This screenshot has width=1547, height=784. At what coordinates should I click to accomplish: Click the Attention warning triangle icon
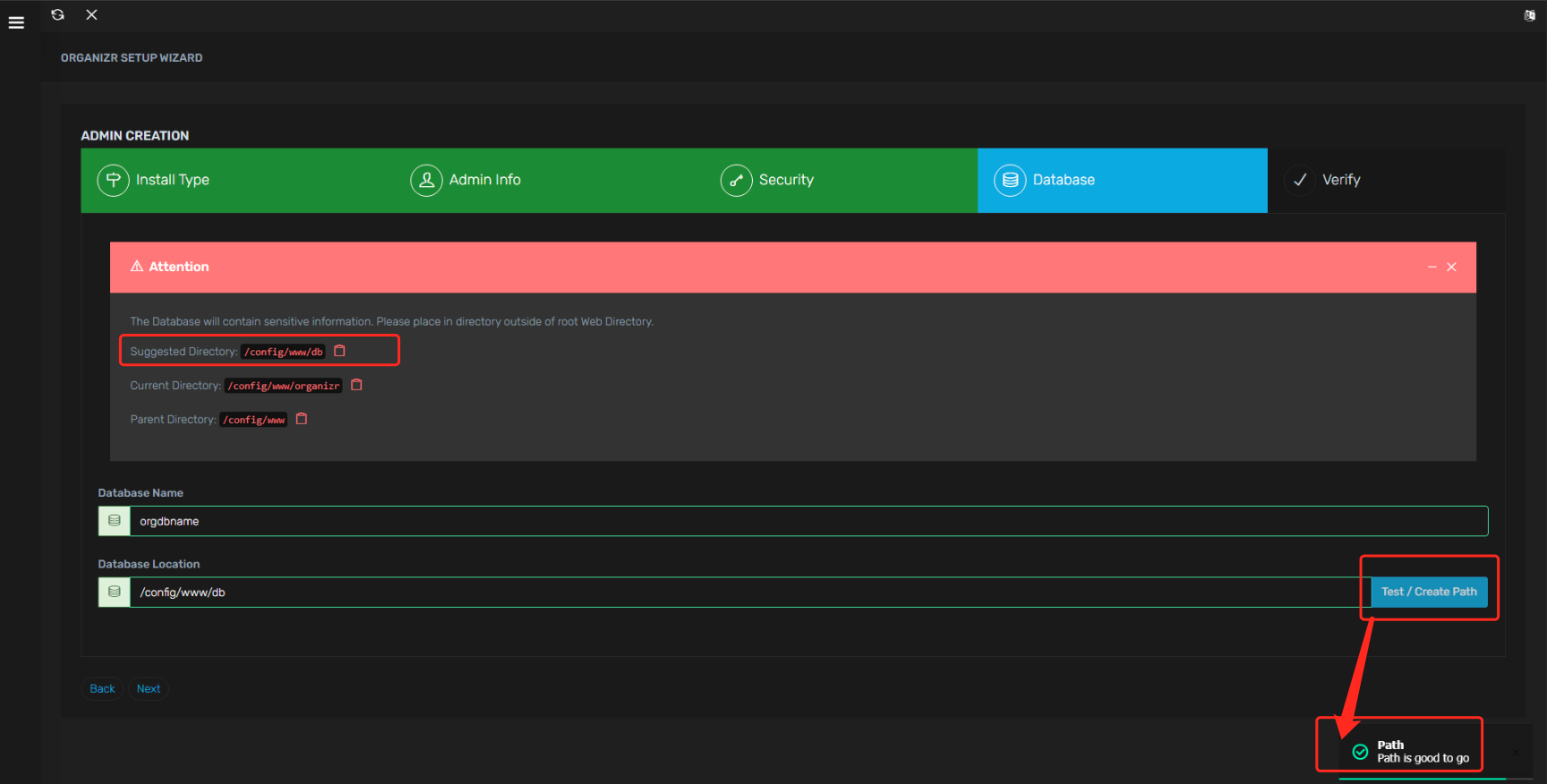point(137,266)
